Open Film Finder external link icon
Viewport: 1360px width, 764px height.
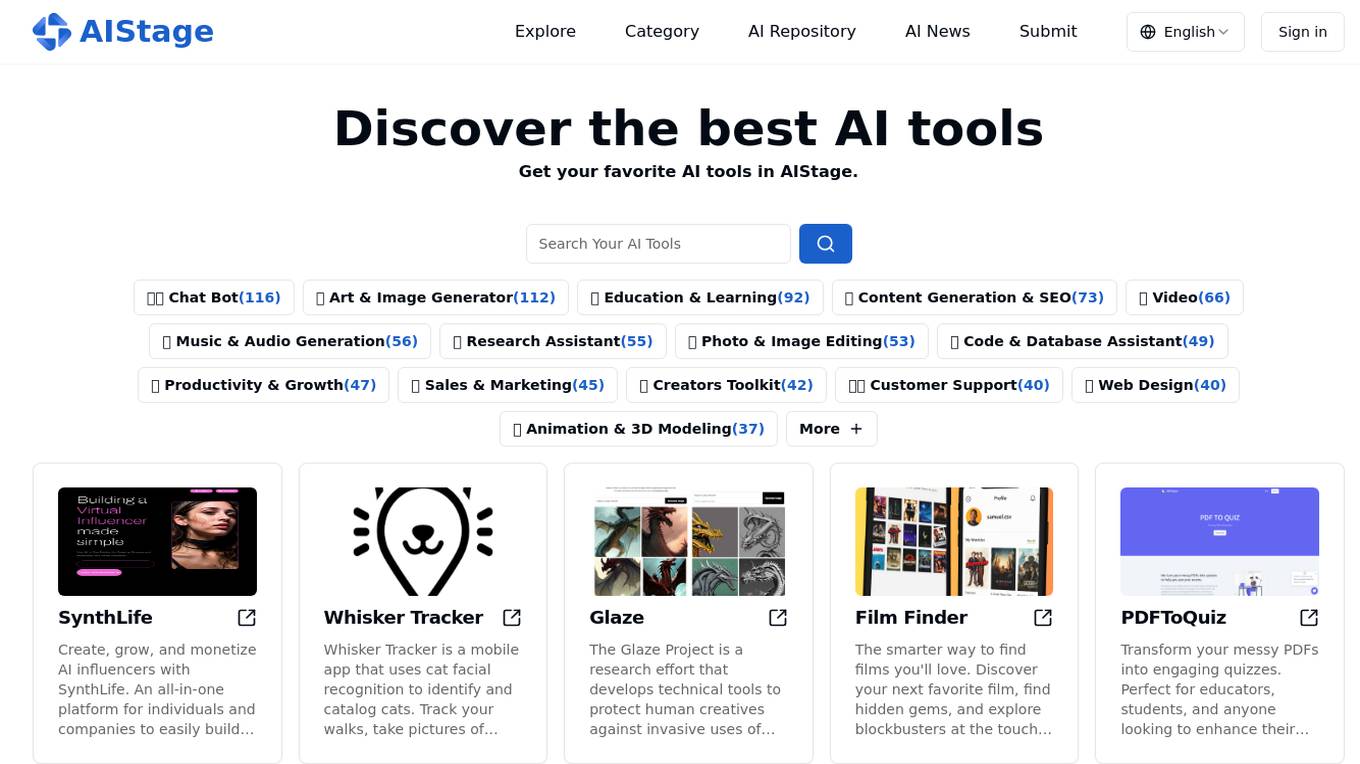click(x=1043, y=618)
